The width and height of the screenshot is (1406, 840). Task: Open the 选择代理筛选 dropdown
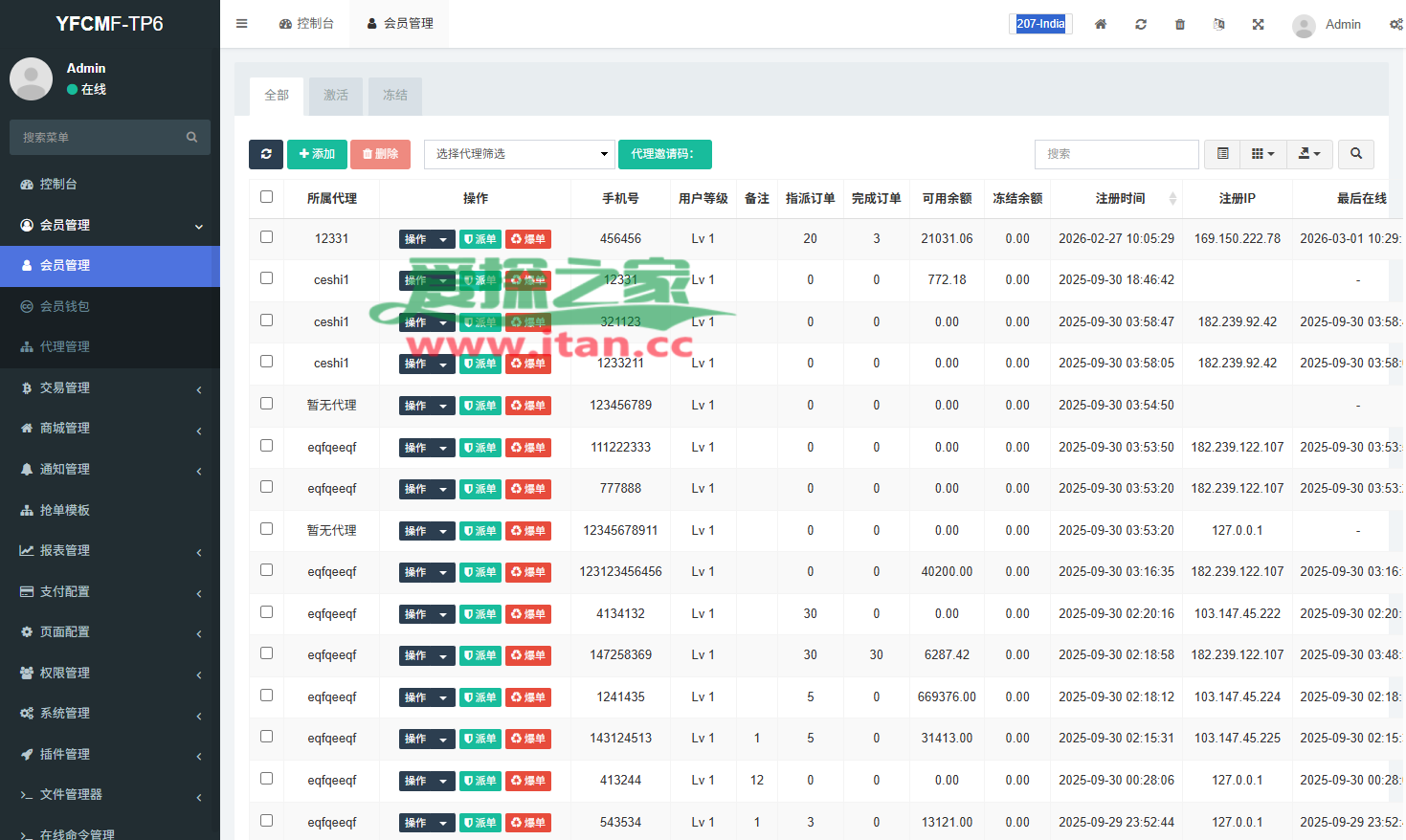pyautogui.click(x=519, y=154)
